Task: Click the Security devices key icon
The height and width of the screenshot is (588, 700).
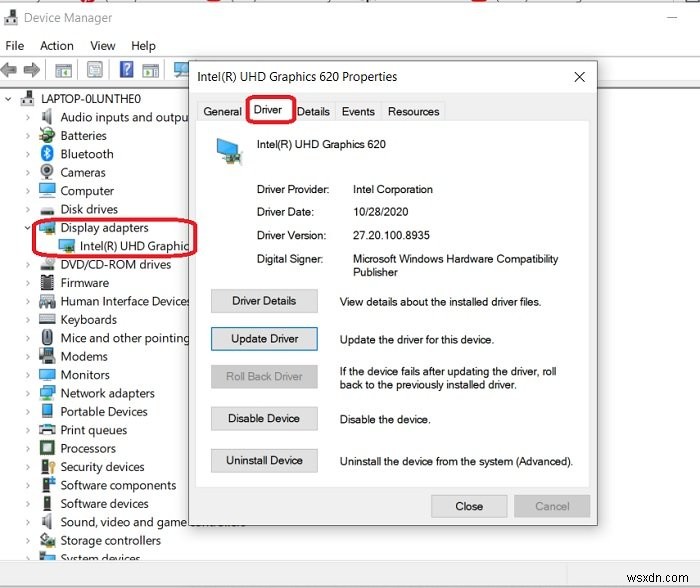Action: point(48,467)
